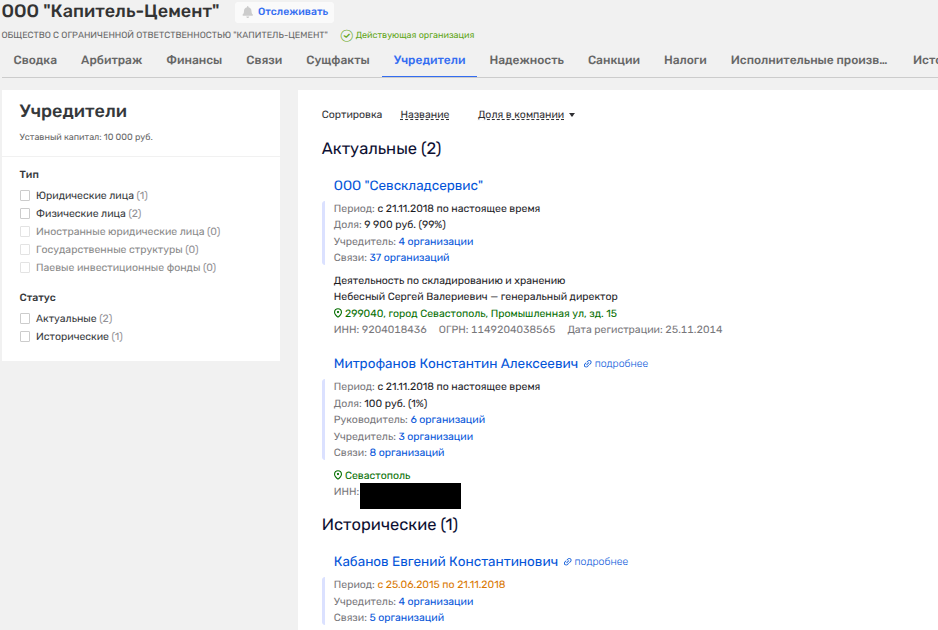Image resolution: width=938 pixels, height=630 pixels.
Task: Go to the Надежность tab
Action: (x=526, y=60)
